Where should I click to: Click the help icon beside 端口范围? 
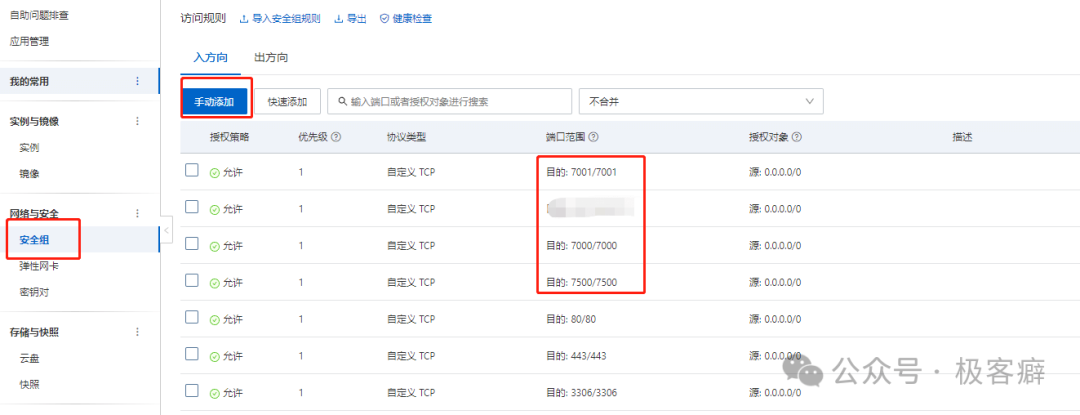(593, 137)
